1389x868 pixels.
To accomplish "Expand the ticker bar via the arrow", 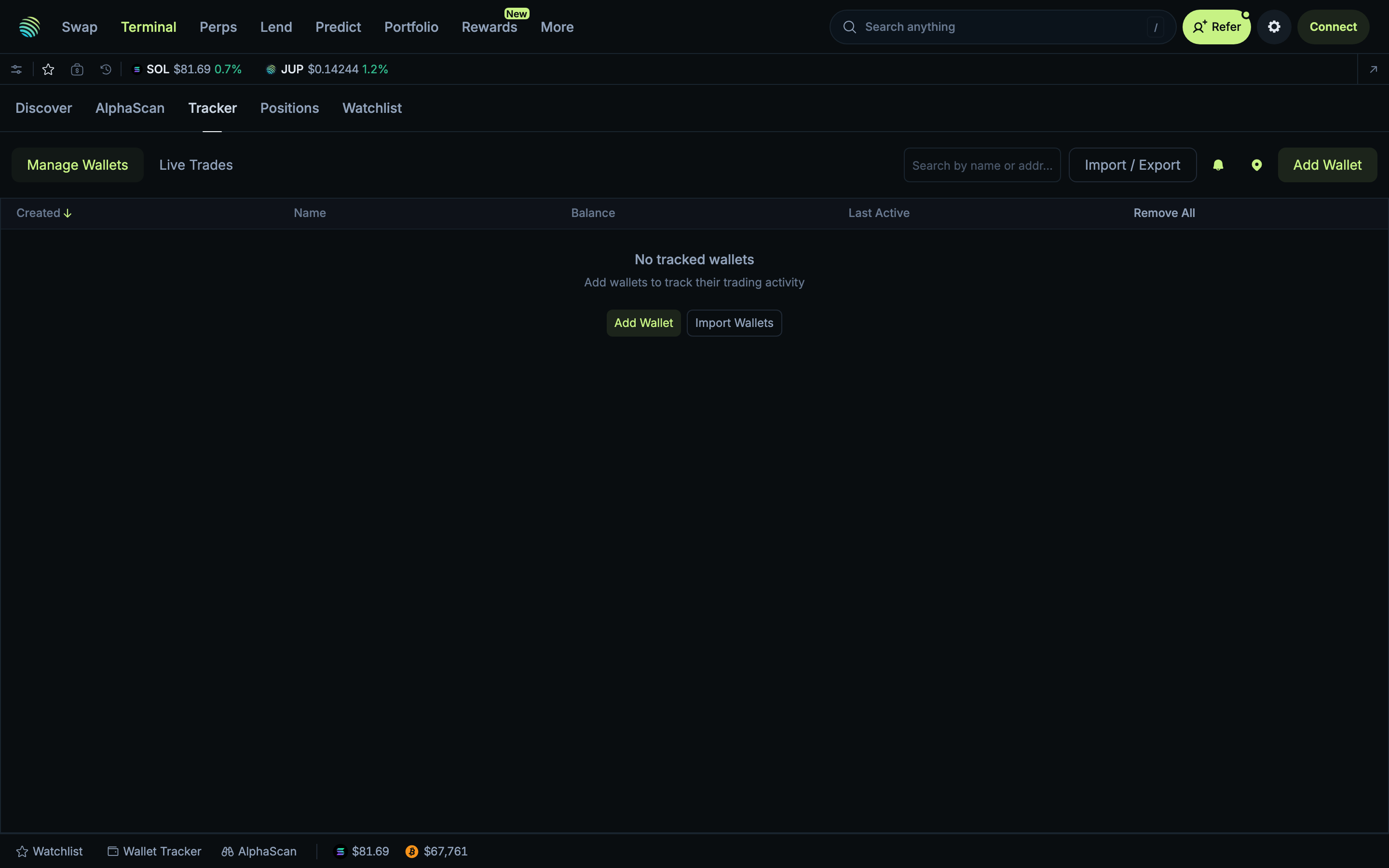I will [1374, 69].
